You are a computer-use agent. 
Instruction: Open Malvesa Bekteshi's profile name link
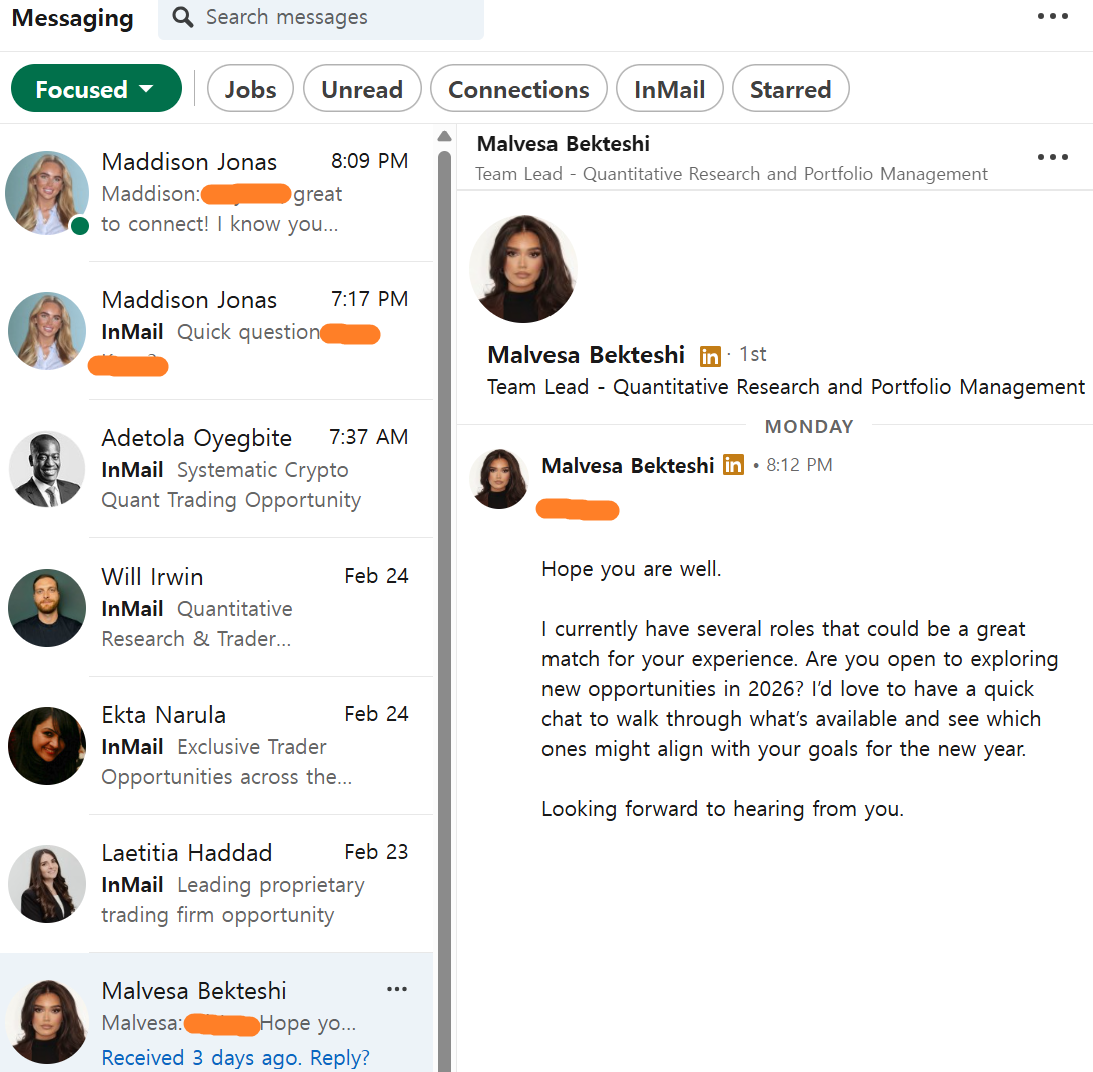(x=586, y=354)
